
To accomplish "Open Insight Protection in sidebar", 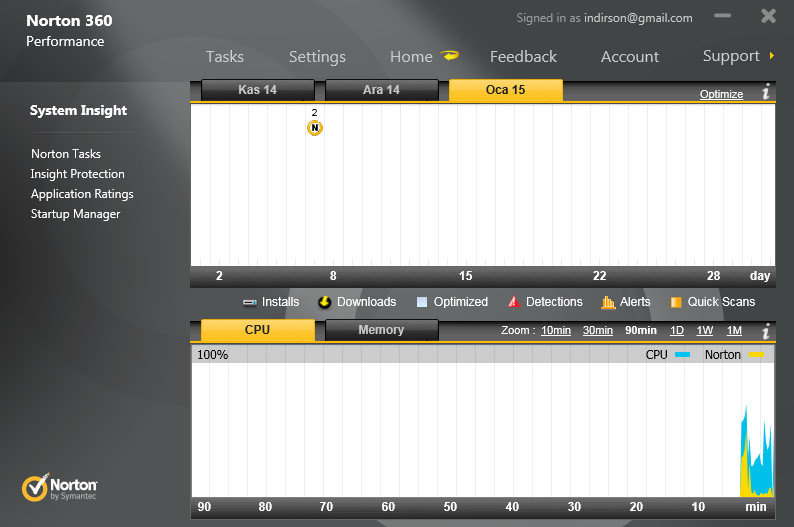I will pos(77,174).
